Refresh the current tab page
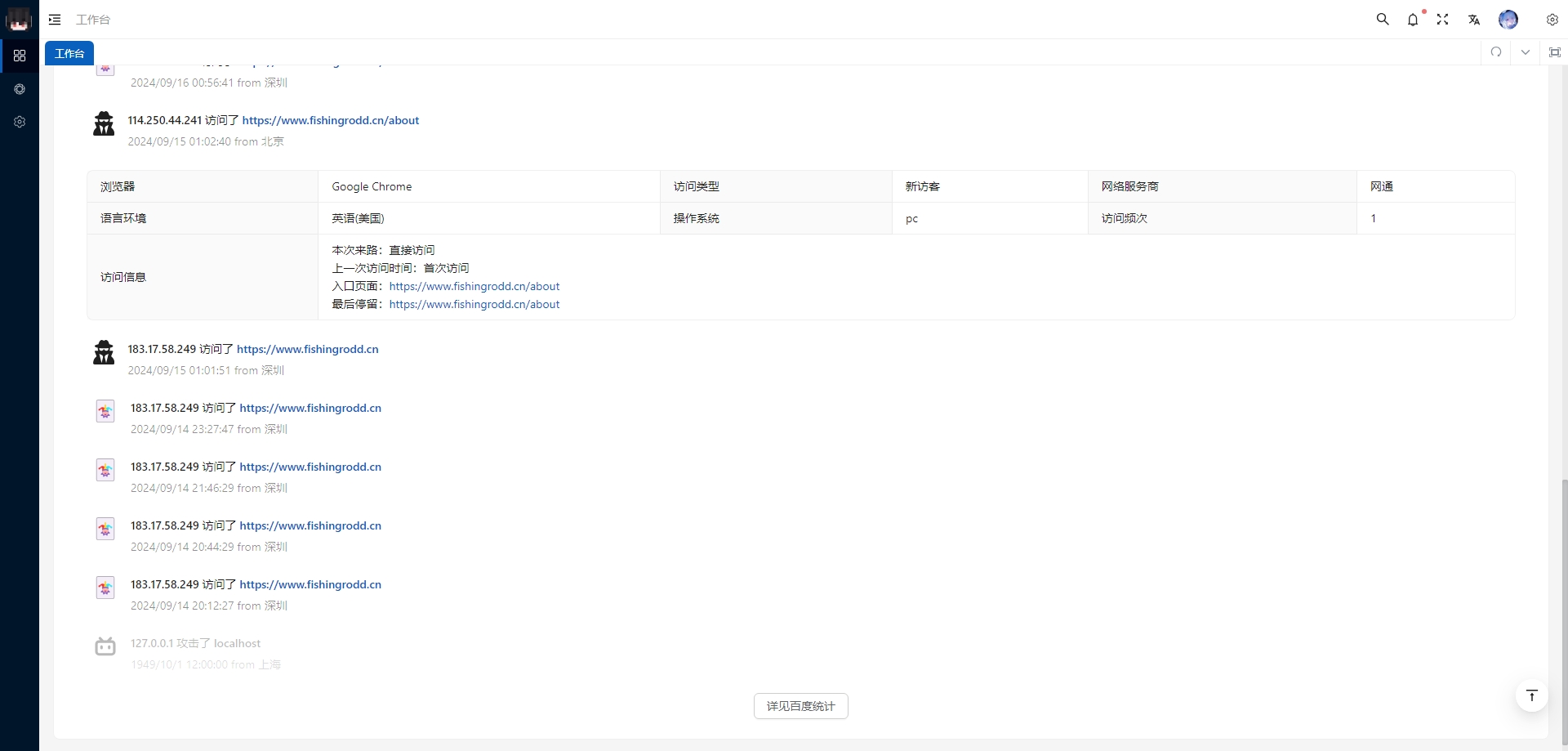This screenshot has width=1568, height=751. click(x=1496, y=52)
